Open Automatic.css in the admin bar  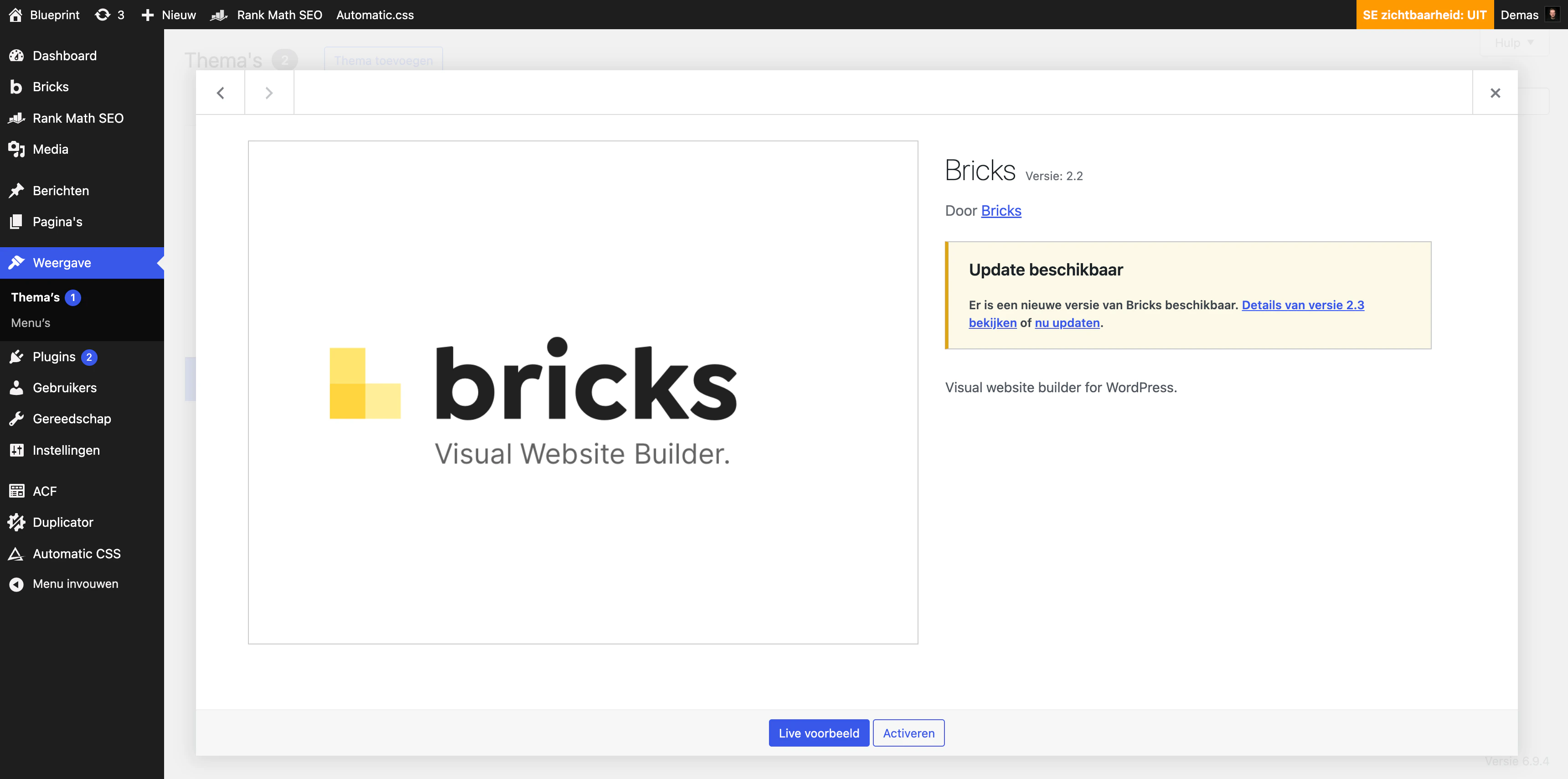point(374,15)
